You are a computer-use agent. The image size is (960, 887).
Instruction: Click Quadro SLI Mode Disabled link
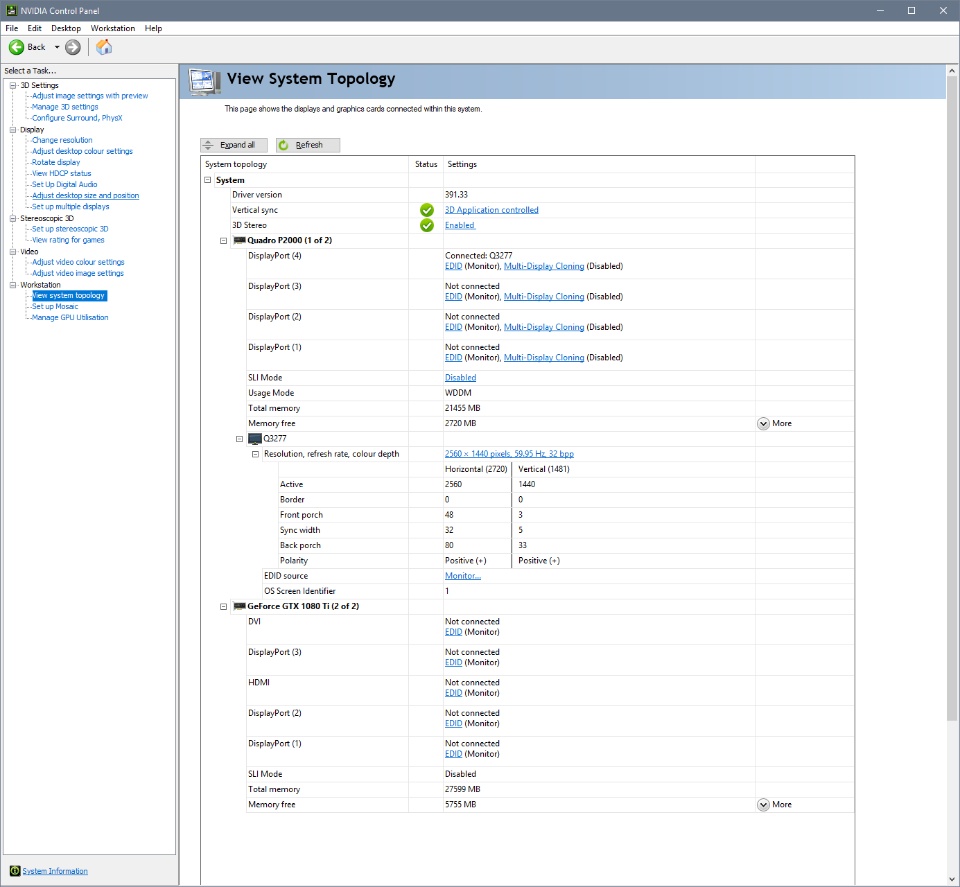pyautogui.click(x=460, y=378)
